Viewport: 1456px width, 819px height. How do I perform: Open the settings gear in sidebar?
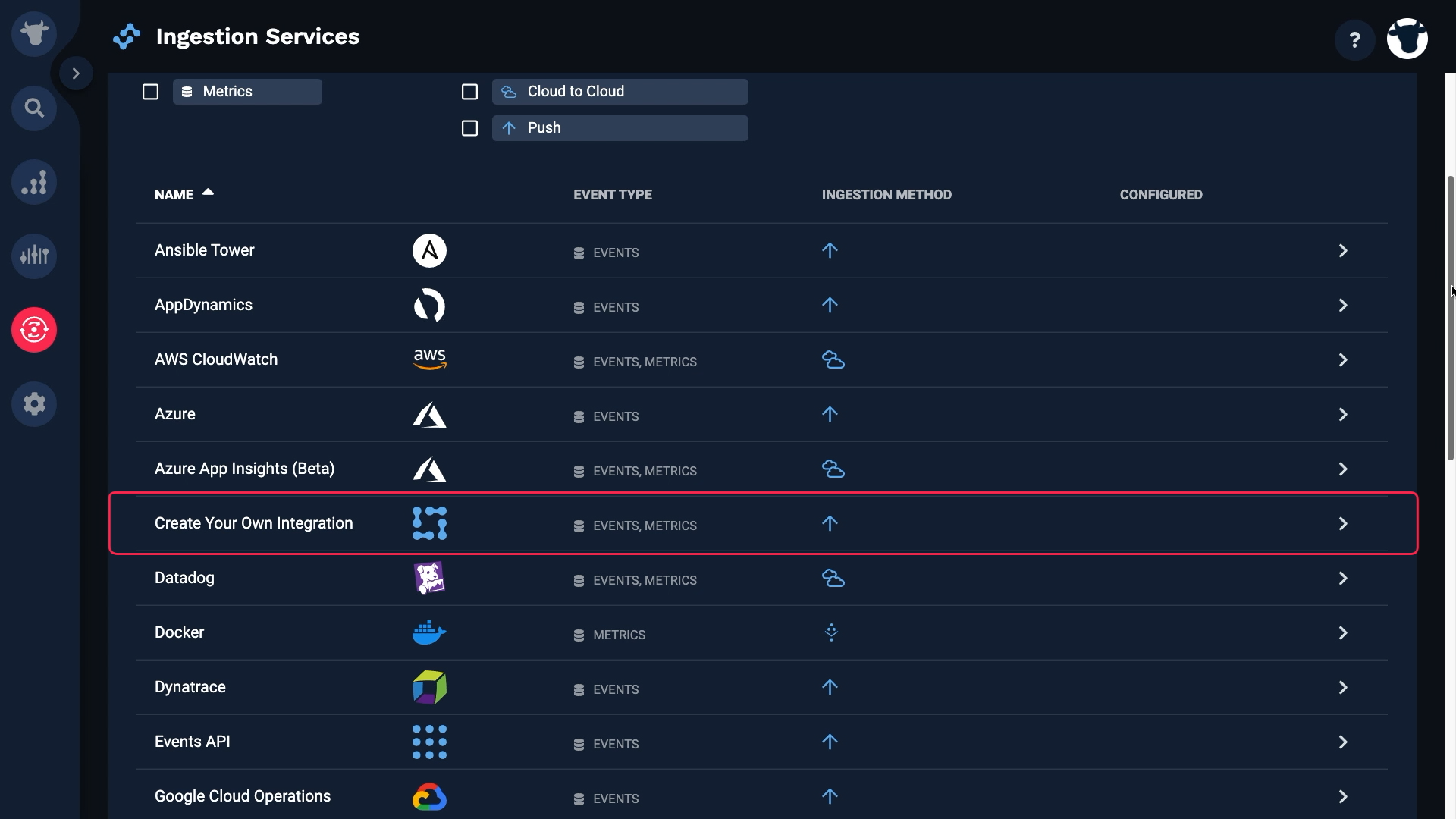tap(34, 404)
